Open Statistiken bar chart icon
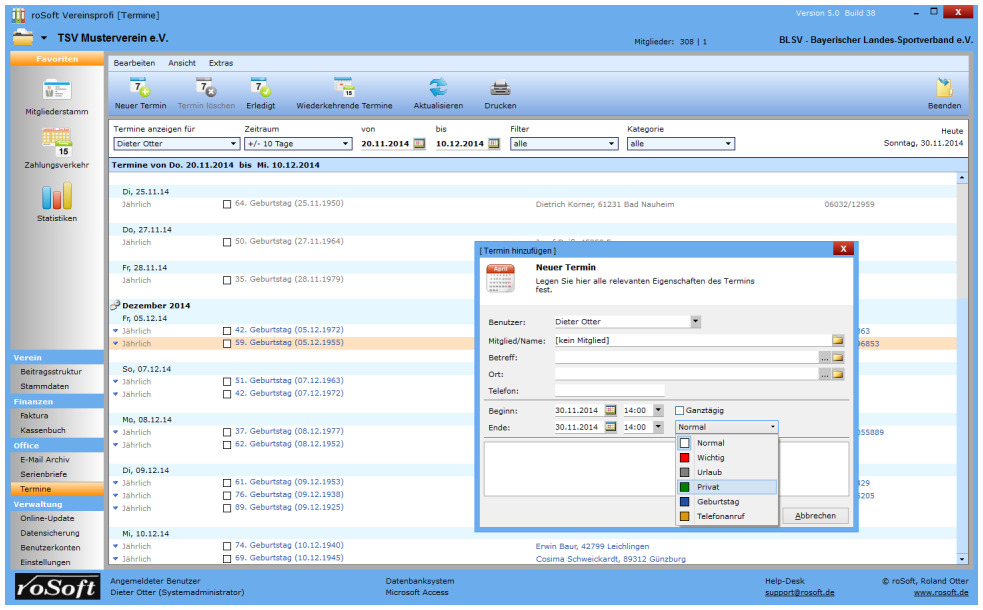Image resolution: width=983 pixels, height=610 pixels. [x=56, y=197]
